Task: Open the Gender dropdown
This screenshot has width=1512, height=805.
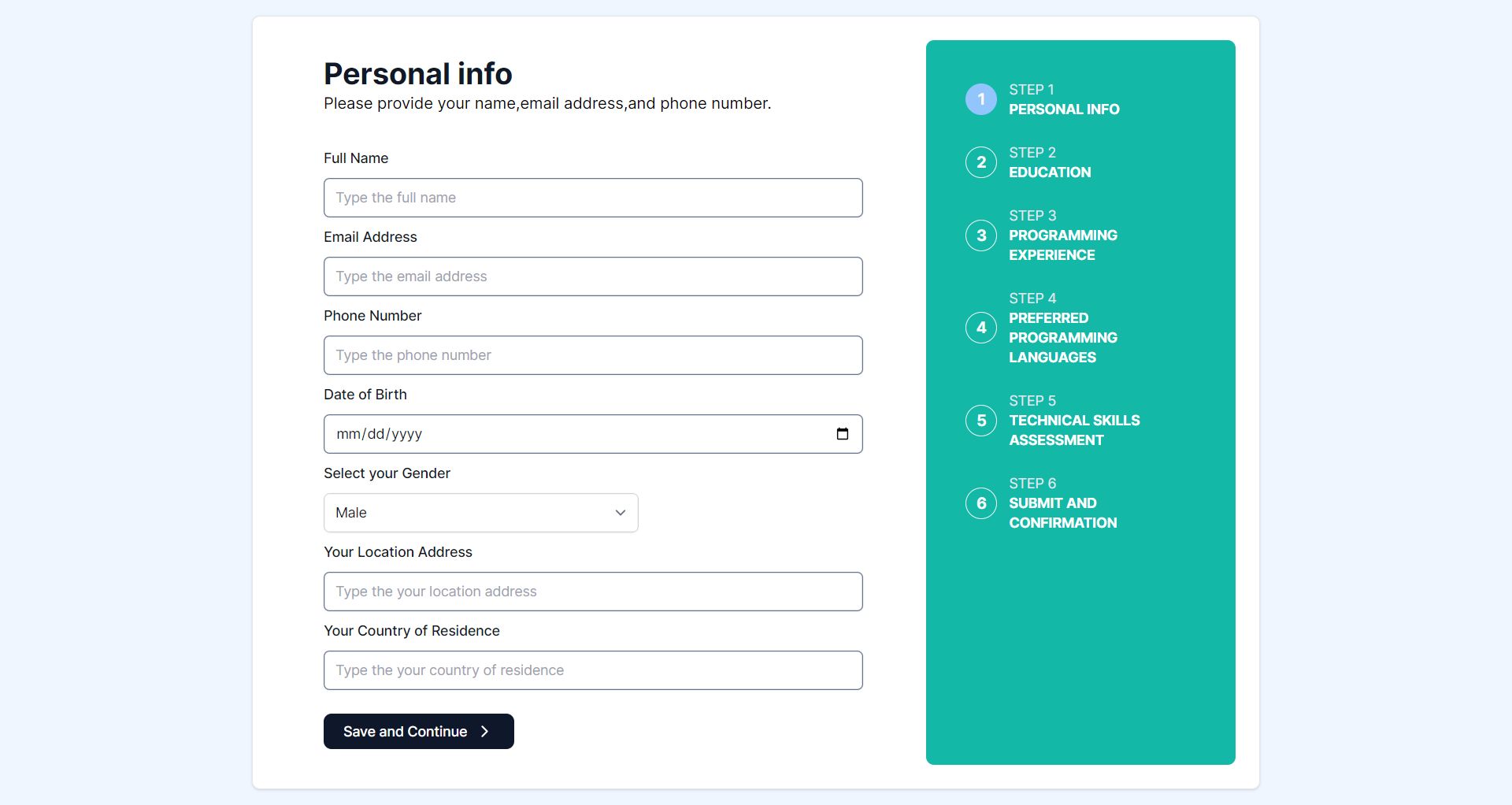Action: [480, 513]
